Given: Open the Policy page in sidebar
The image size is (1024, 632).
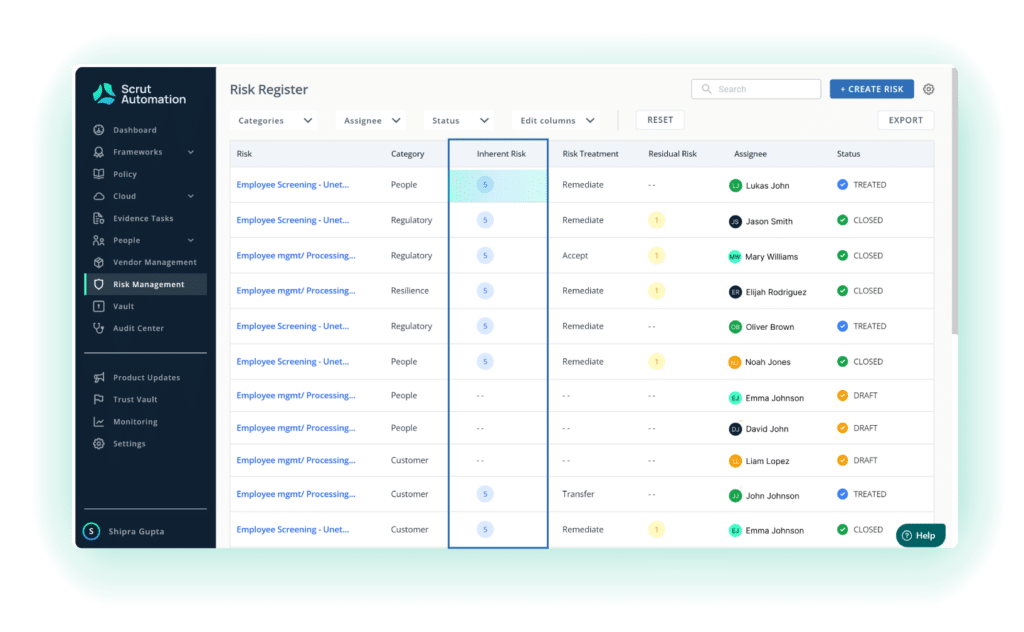Looking at the screenshot, I should pos(124,174).
